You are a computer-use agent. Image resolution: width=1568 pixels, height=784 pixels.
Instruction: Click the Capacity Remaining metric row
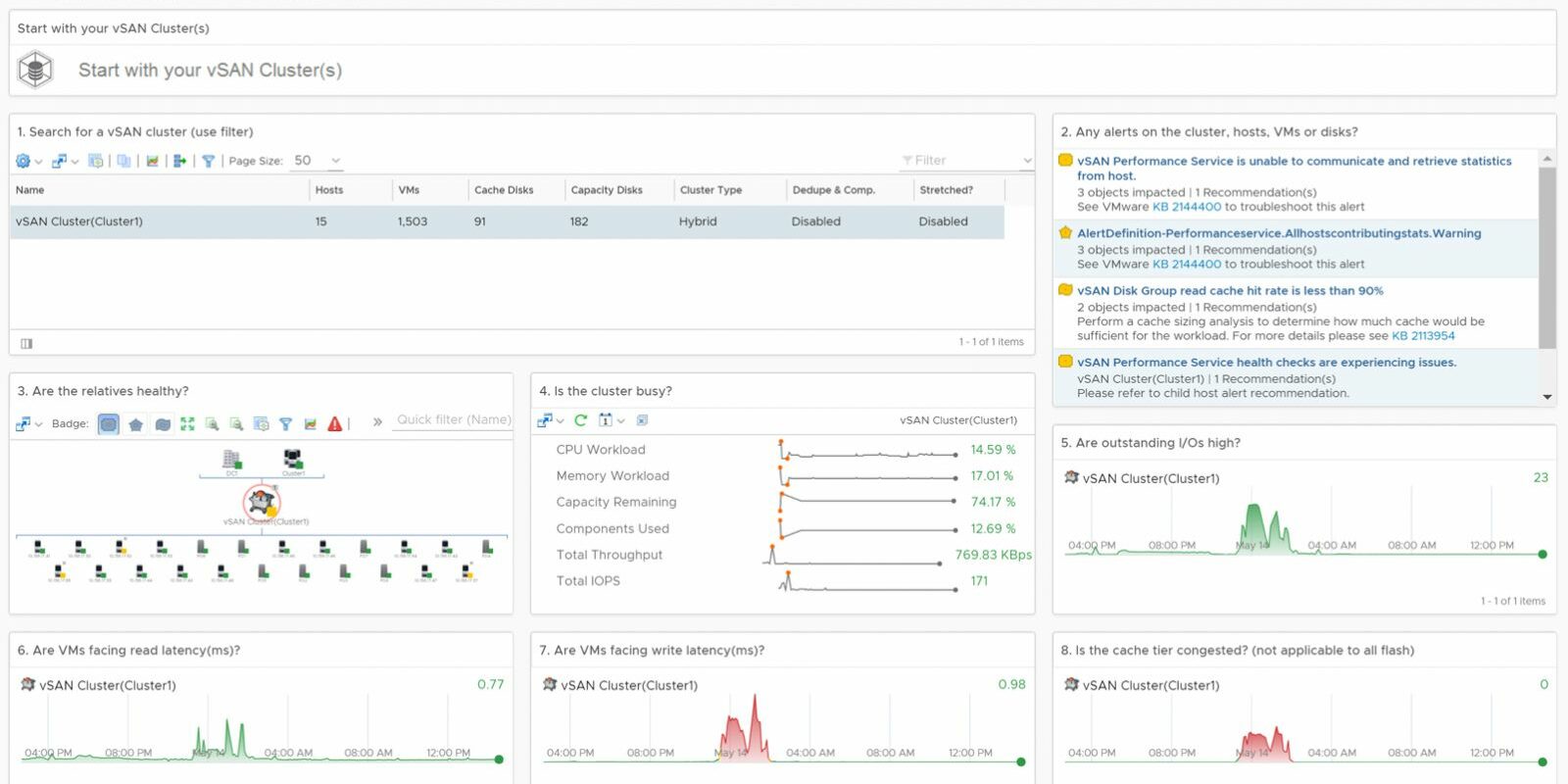pyautogui.click(x=786, y=502)
